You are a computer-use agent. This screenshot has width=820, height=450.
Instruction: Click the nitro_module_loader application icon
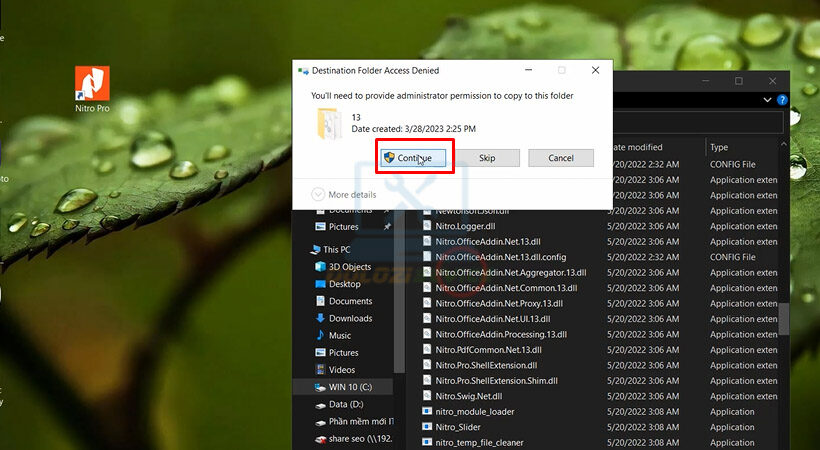(x=427, y=411)
